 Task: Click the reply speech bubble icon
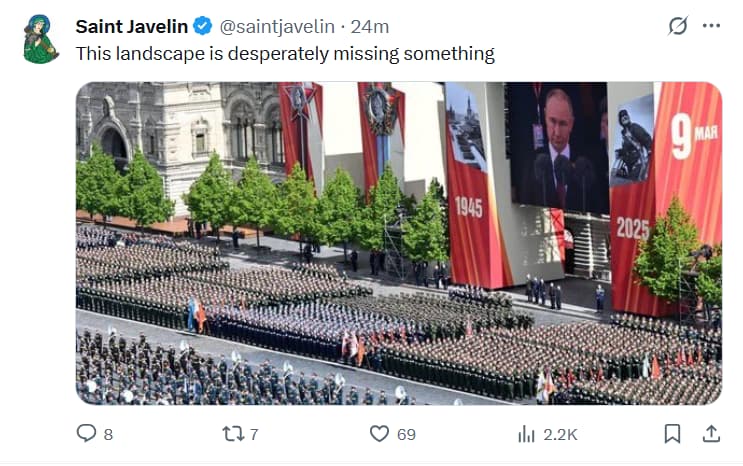click(x=86, y=433)
